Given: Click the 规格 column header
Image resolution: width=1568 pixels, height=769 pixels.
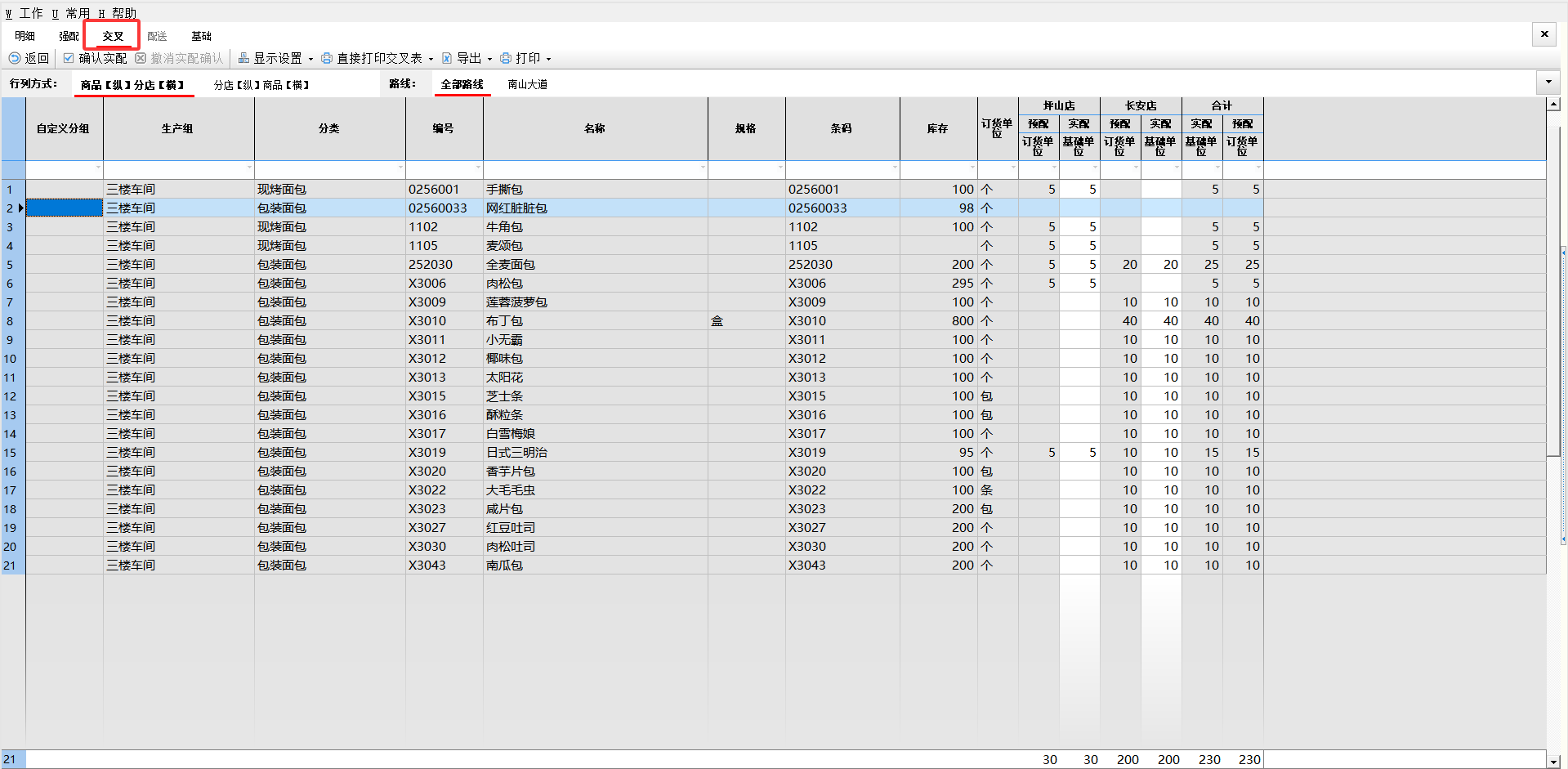Looking at the screenshot, I should click(x=746, y=128).
